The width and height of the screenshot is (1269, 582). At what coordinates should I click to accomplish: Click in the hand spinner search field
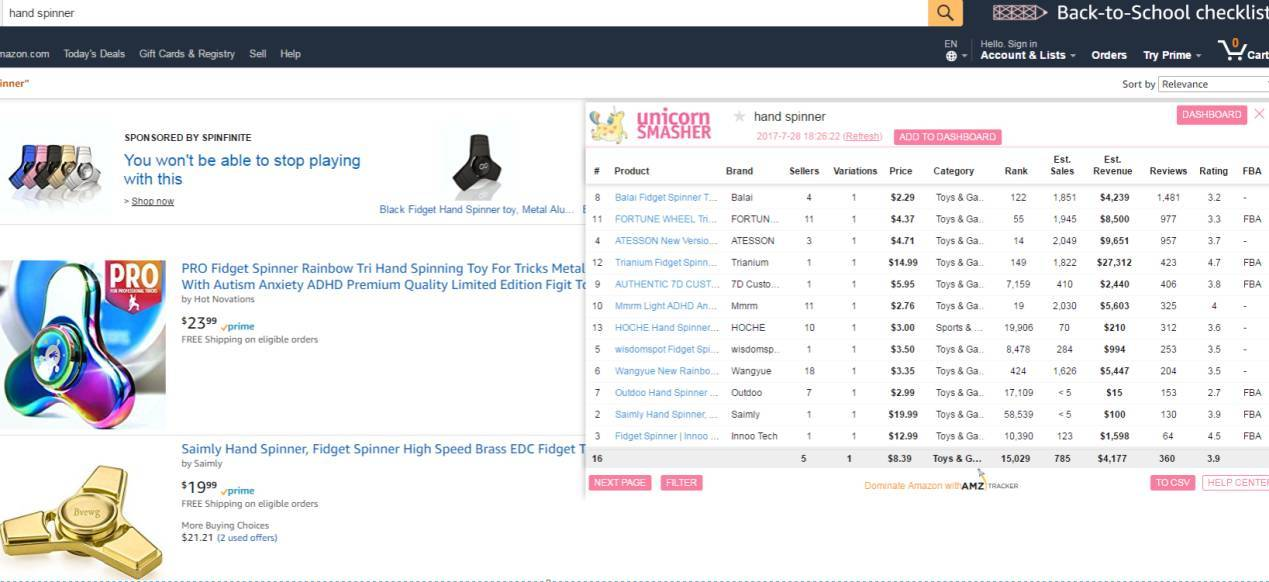click(464, 13)
